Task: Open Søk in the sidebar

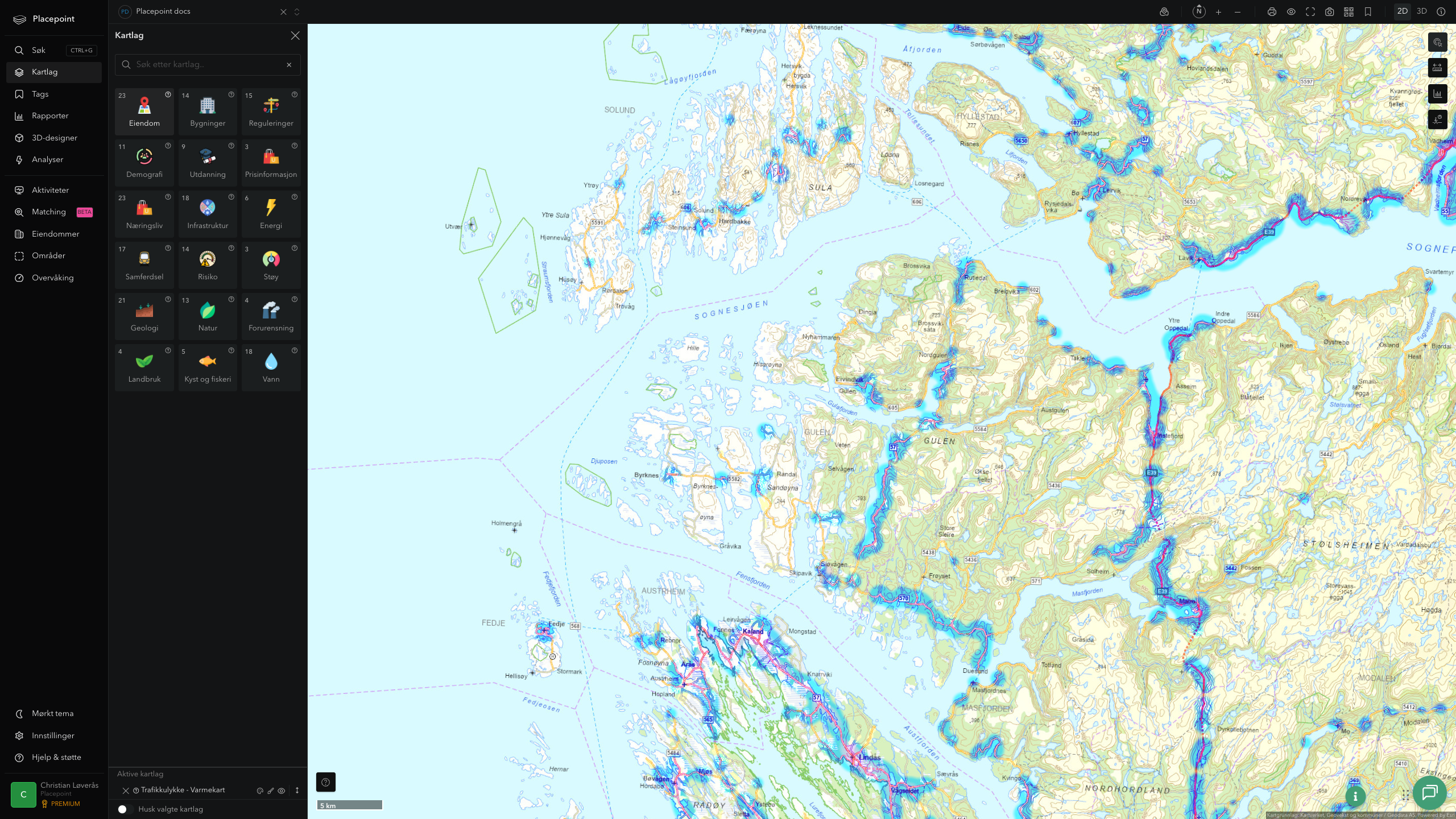Action: point(54,50)
